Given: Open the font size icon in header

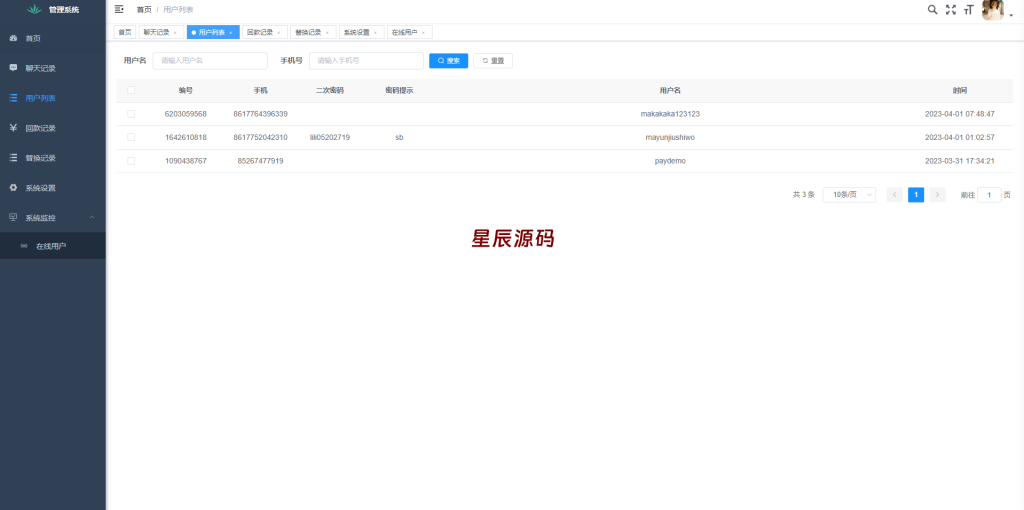Looking at the screenshot, I should (968, 10).
